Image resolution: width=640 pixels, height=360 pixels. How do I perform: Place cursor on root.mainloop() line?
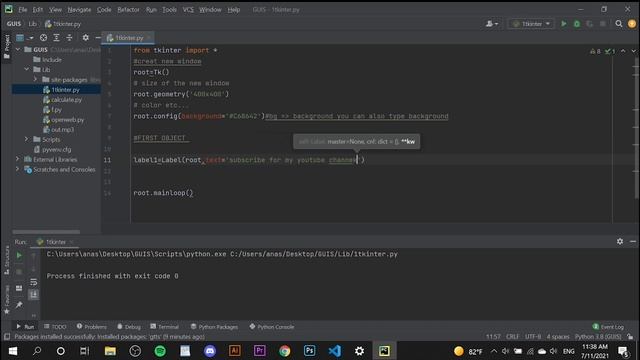(x=163, y=193)
